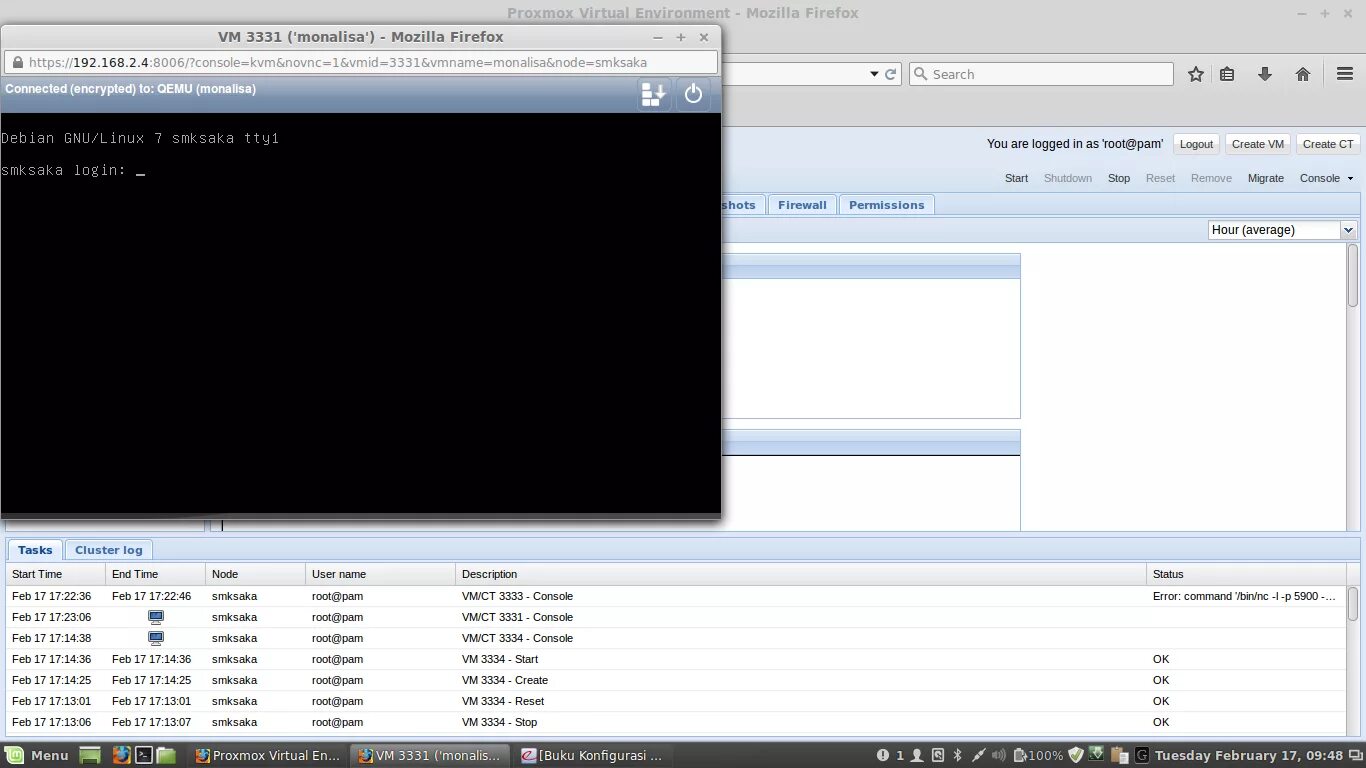Start the selected VM
The image size is (1366, 768).
point(1016,178)
